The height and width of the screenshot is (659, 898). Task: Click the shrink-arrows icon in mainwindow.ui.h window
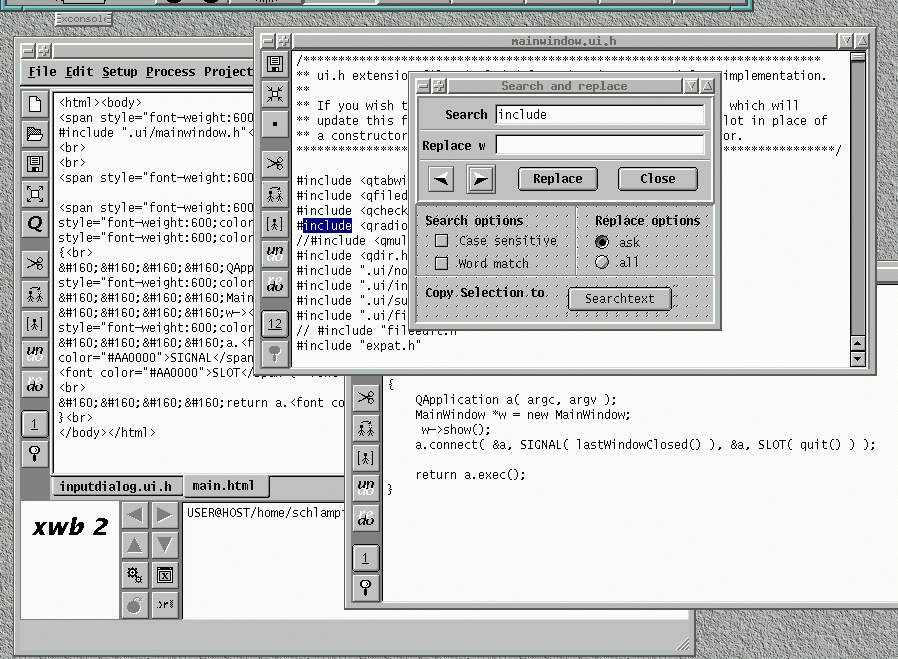click(x=275, y=94)
